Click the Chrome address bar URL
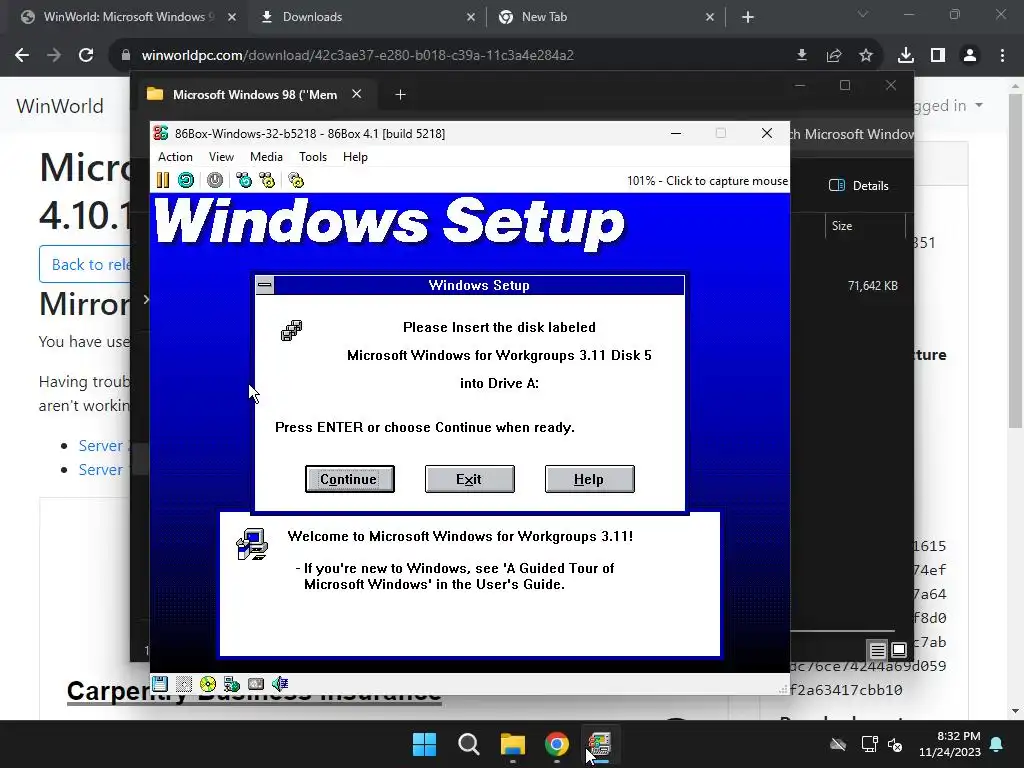 (358, 56)
